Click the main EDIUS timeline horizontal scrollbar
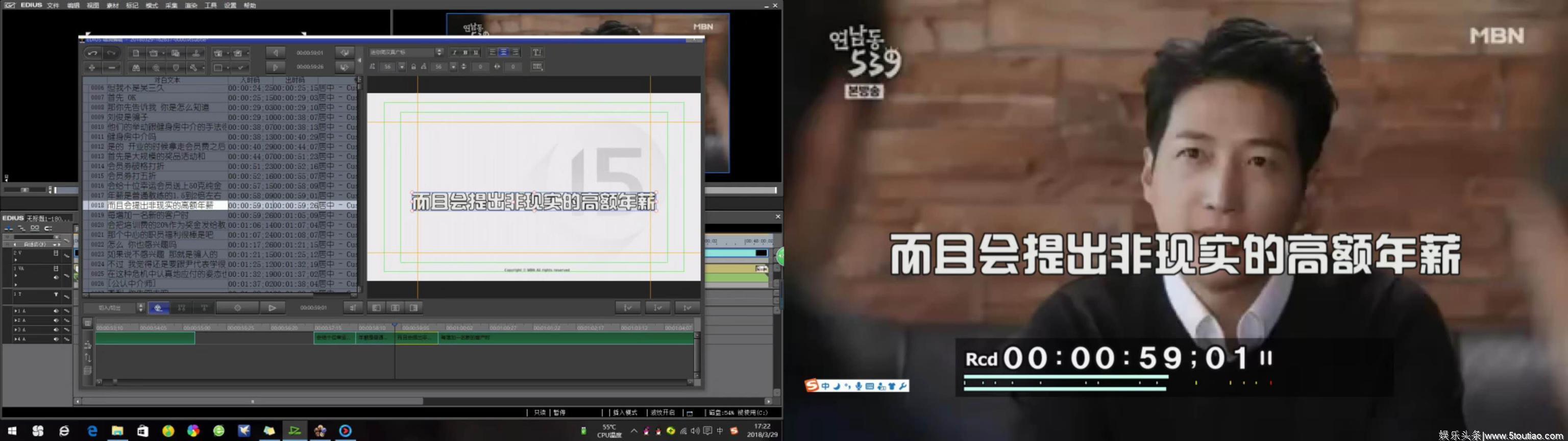Viewport: 1568px width, 441px height. pyautogui.click(x=253, y=401)
